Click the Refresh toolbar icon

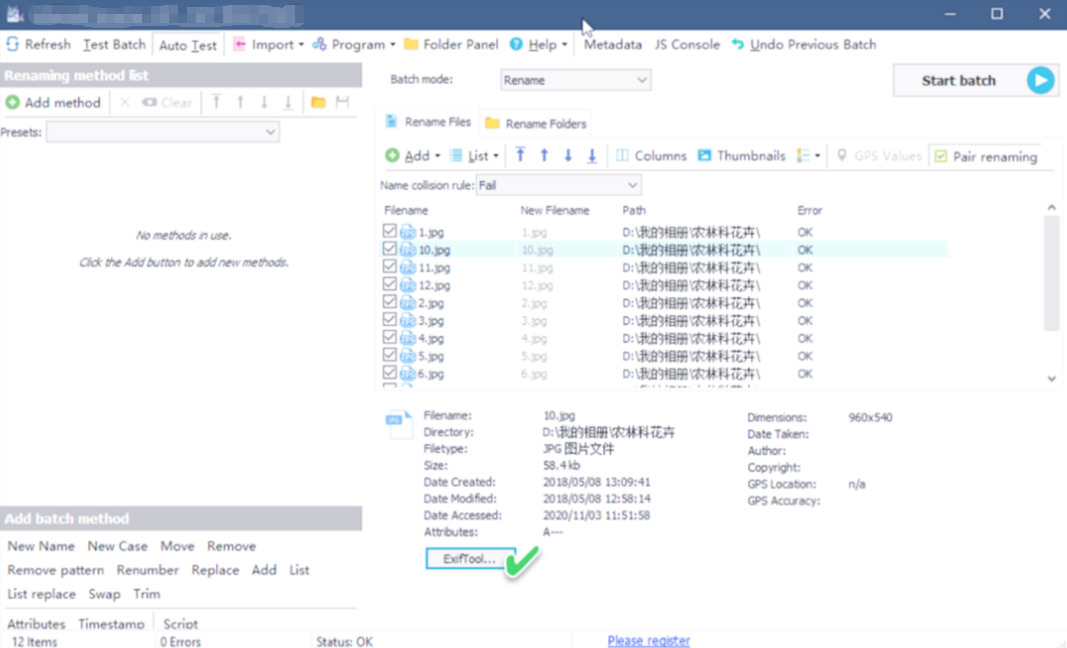click(13, 44)
